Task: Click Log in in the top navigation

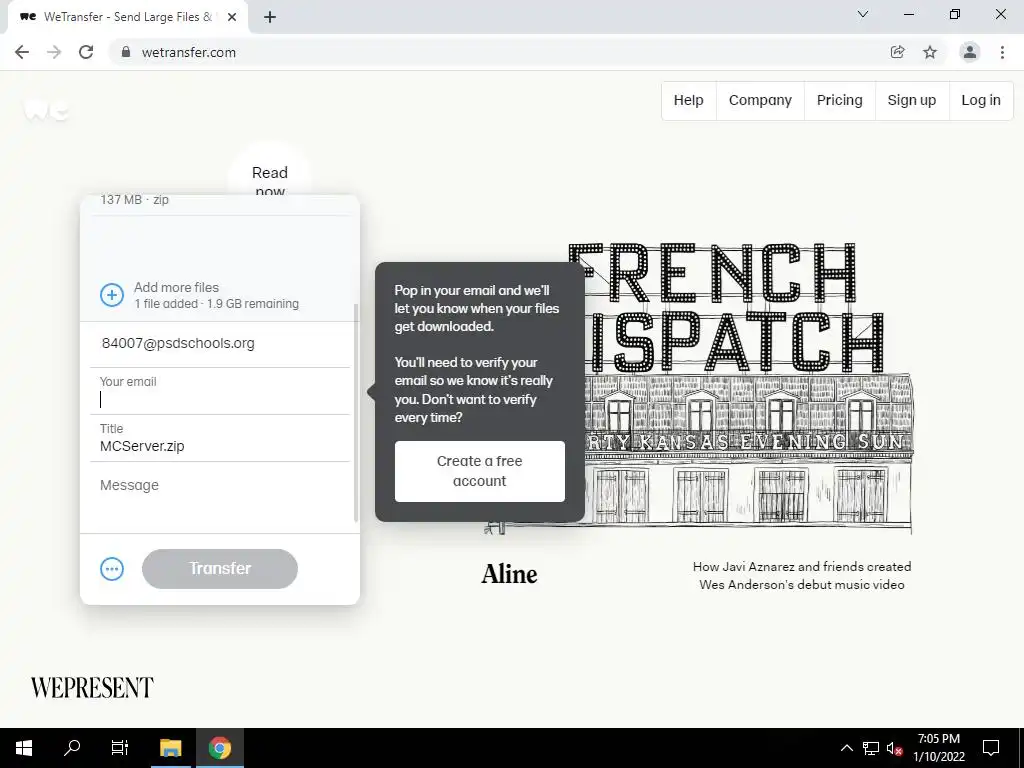Action: tap(981, 101)
